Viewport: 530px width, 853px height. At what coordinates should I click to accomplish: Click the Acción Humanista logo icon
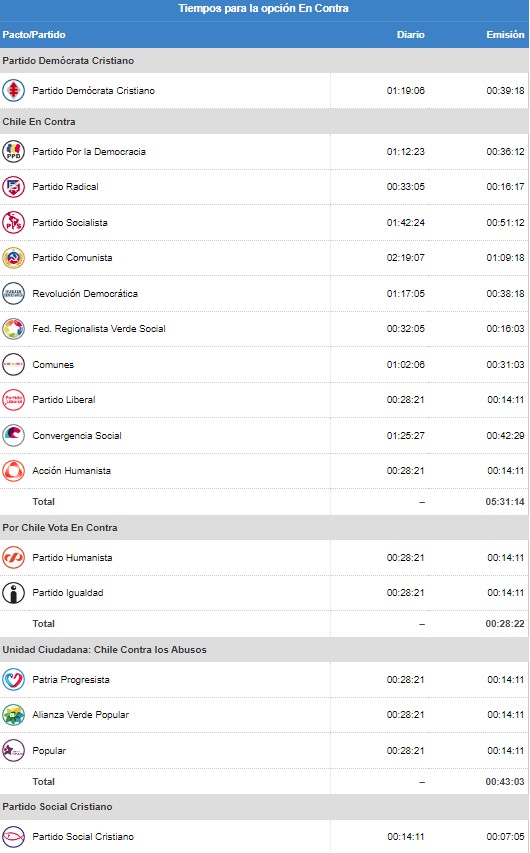[x=13, y=471]
